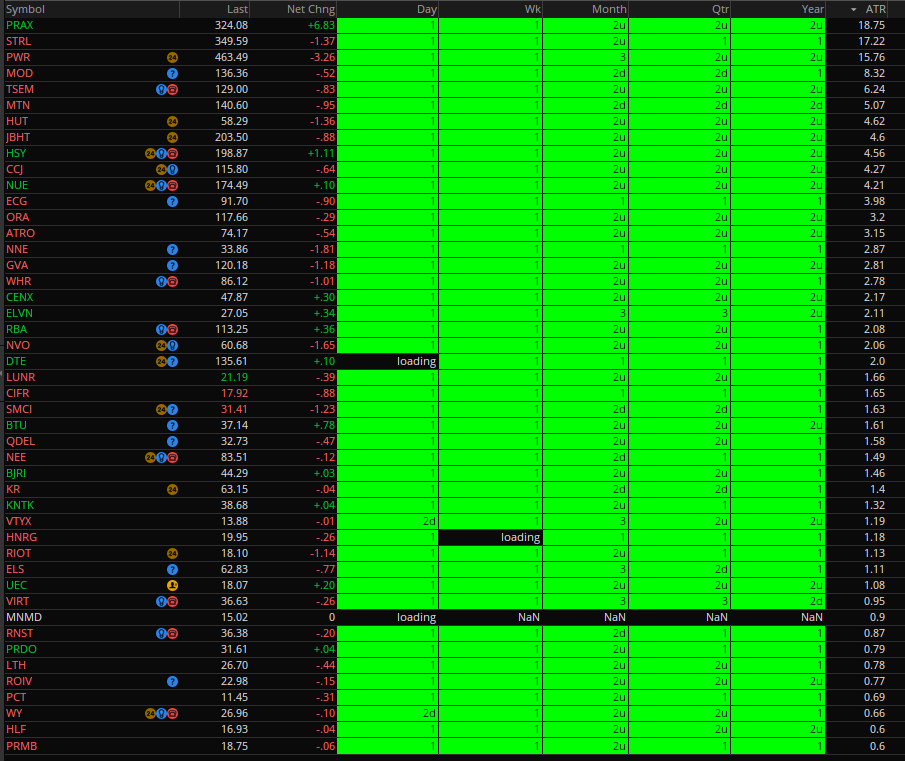Screen dimensions: 905x761
Task: Sort by the Day column header
Action: (x=427, y=9)
